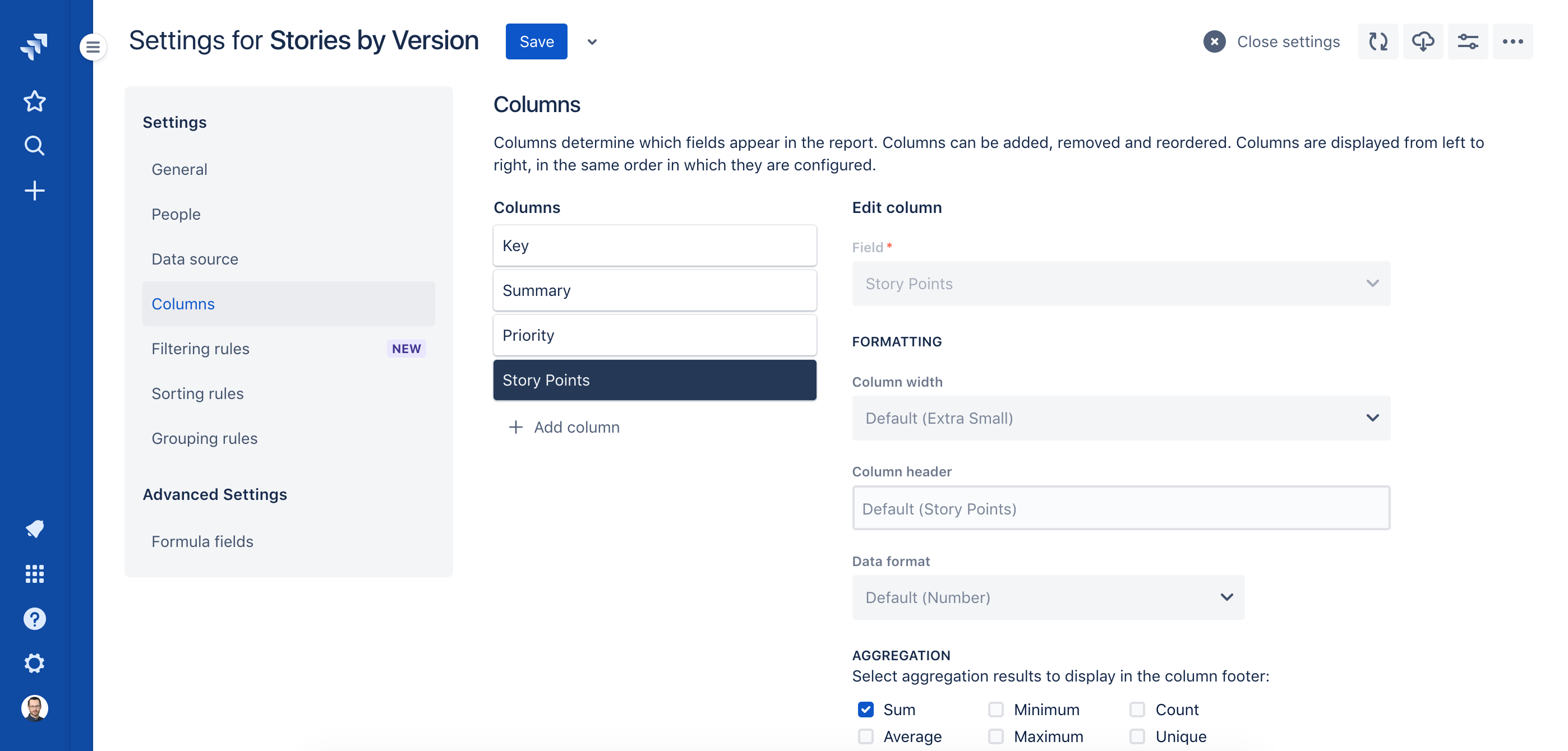The image size is (1568, 751).
Task: Open the Data format dropdown
Action: (1048, 597)
